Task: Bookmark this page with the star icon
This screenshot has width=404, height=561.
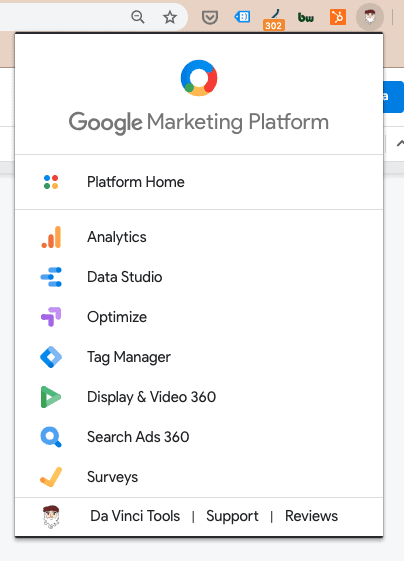Action: 170,17
